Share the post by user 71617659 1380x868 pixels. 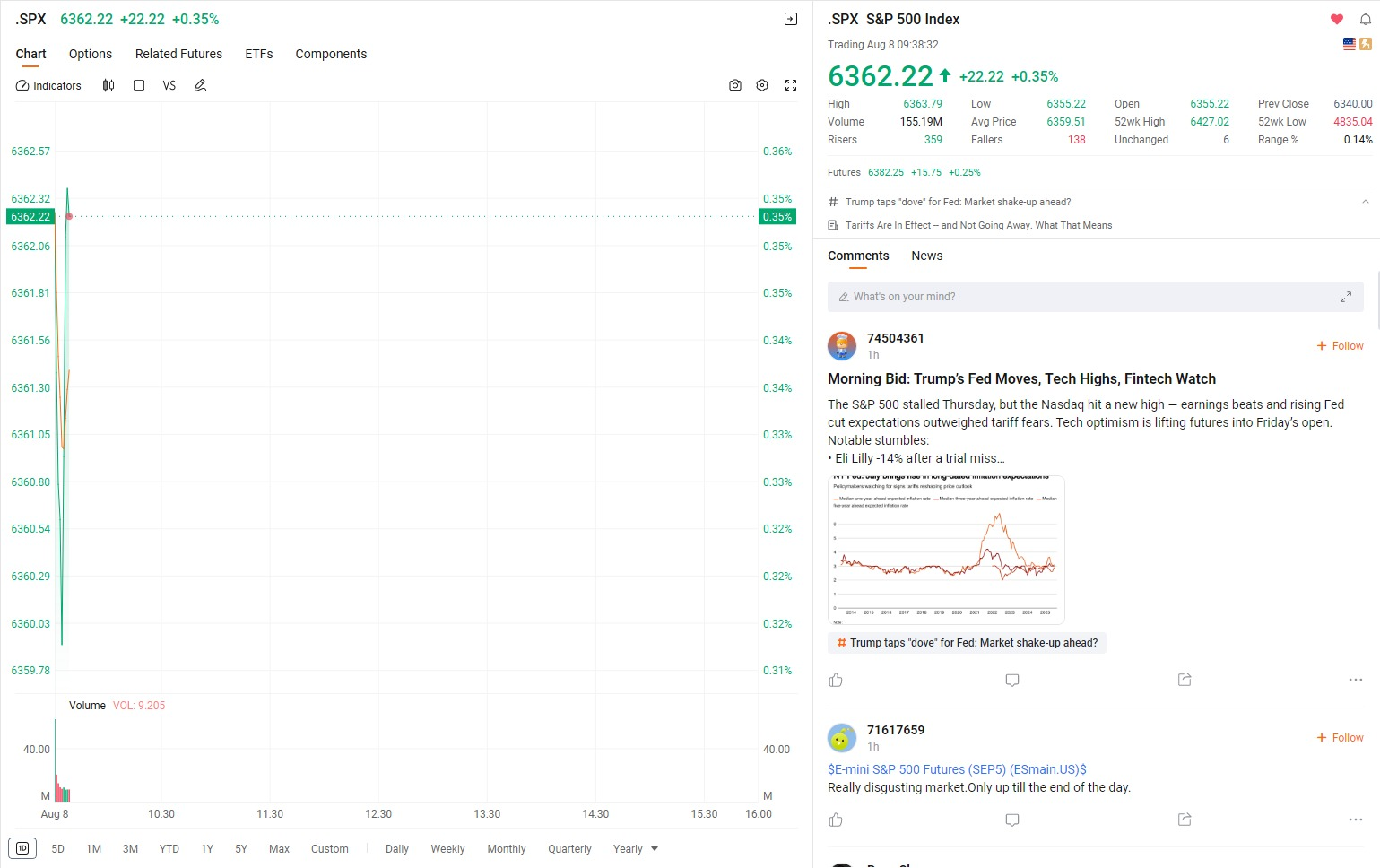[1185, 820]
